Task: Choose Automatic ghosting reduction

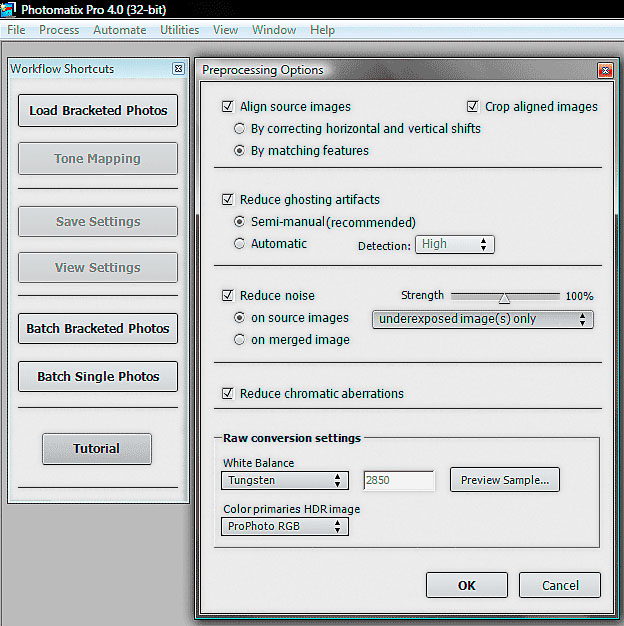Action: (240, 244)
